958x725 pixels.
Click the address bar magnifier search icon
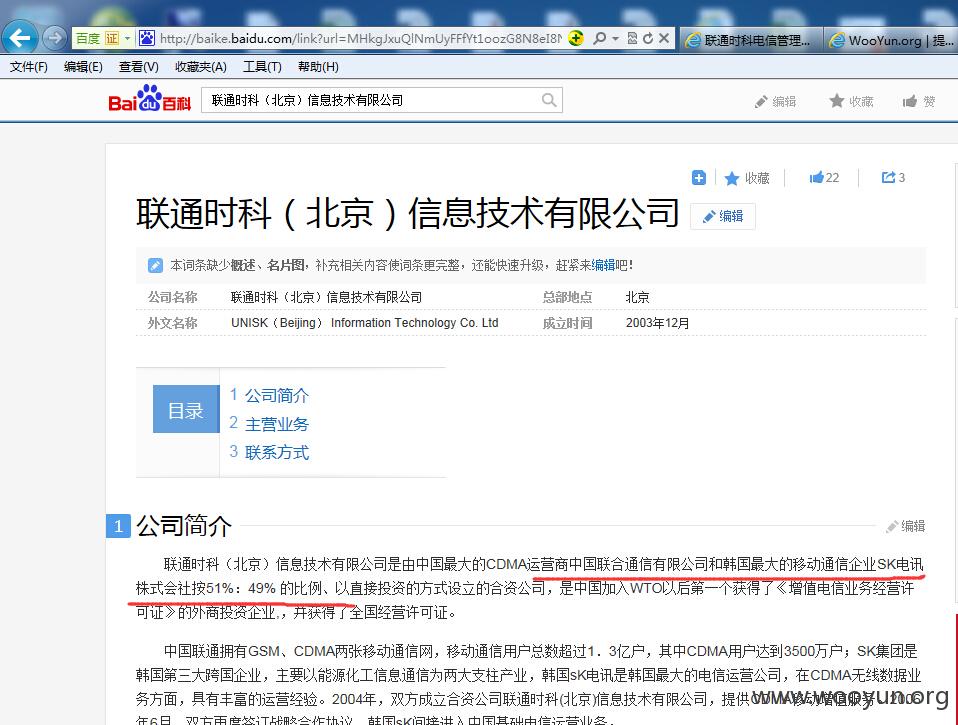point(600,38)
